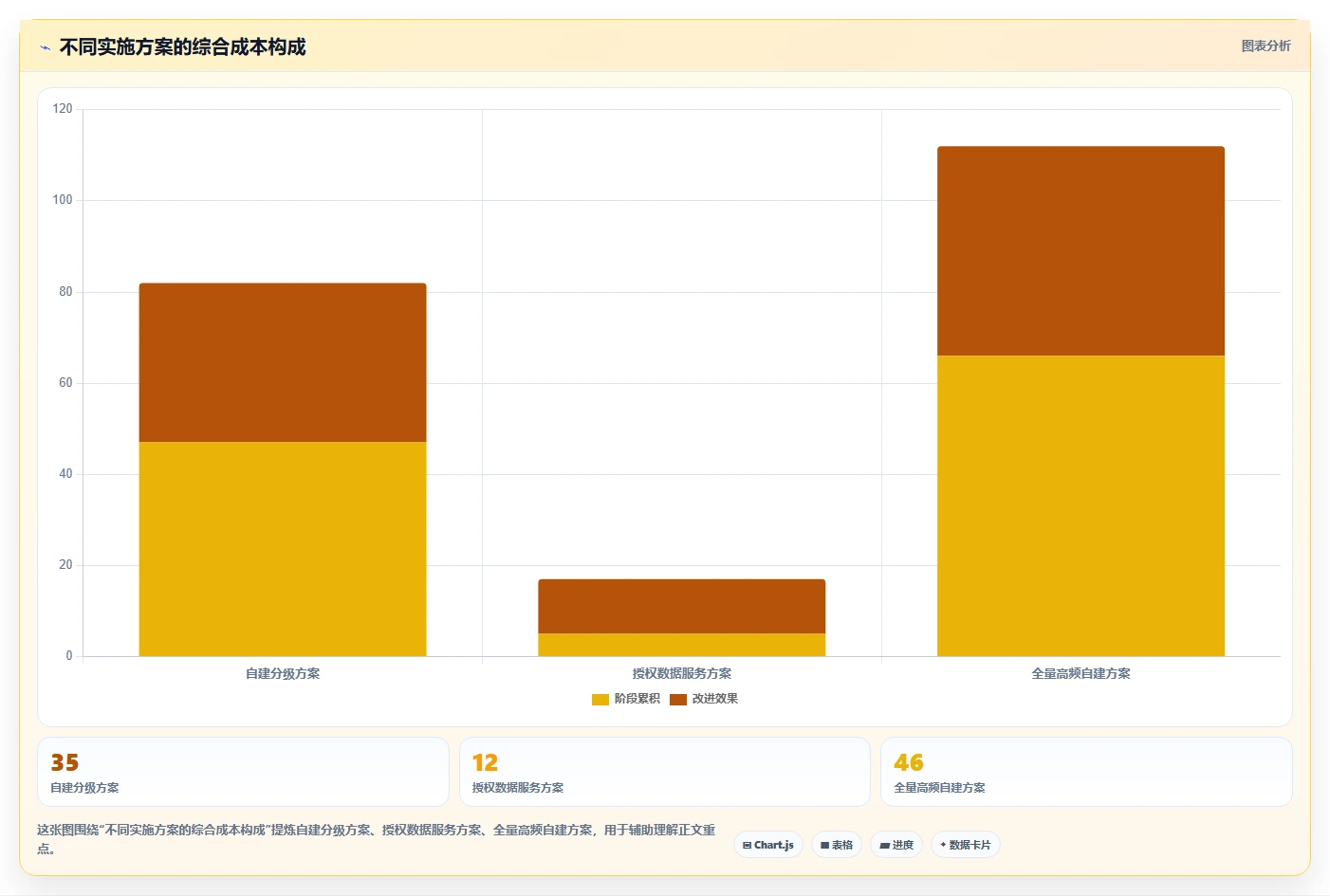The image size is (1330, 896).
Task: Click the 进度 tag chip
Action: click(x=896, y=845)
